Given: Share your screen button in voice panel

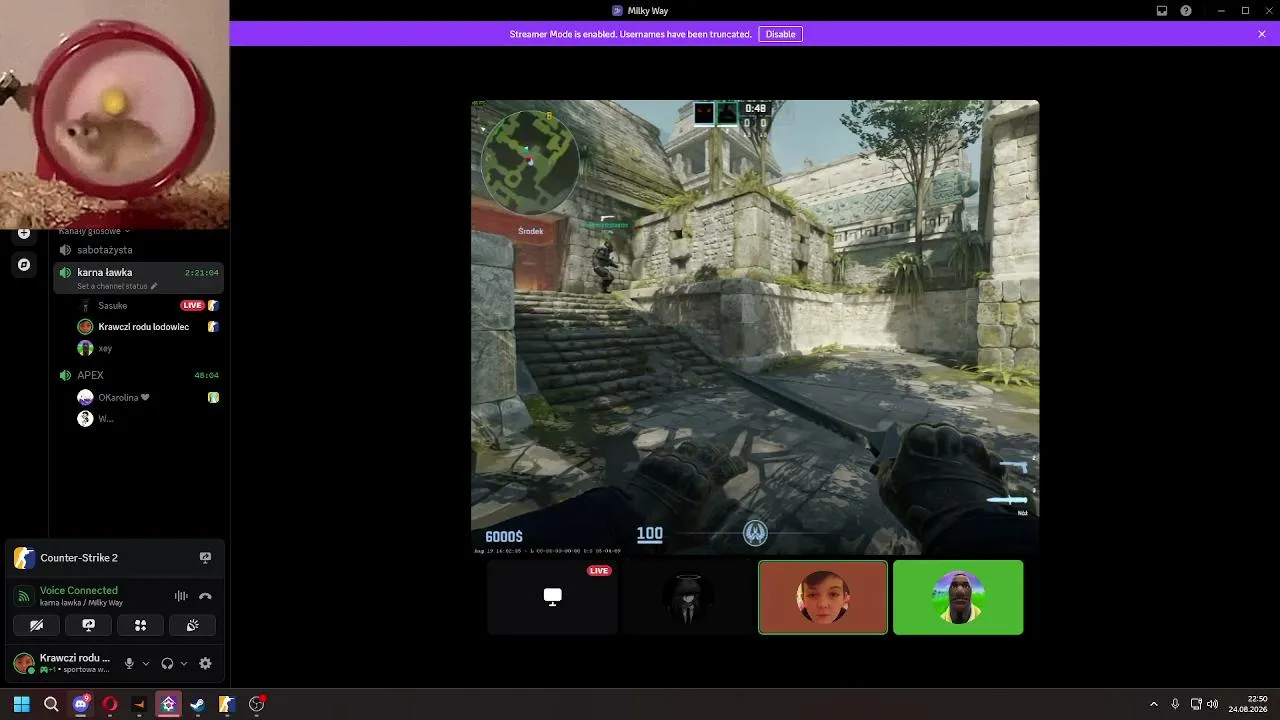Looking at the screenshot, I should tap(88, 625).
